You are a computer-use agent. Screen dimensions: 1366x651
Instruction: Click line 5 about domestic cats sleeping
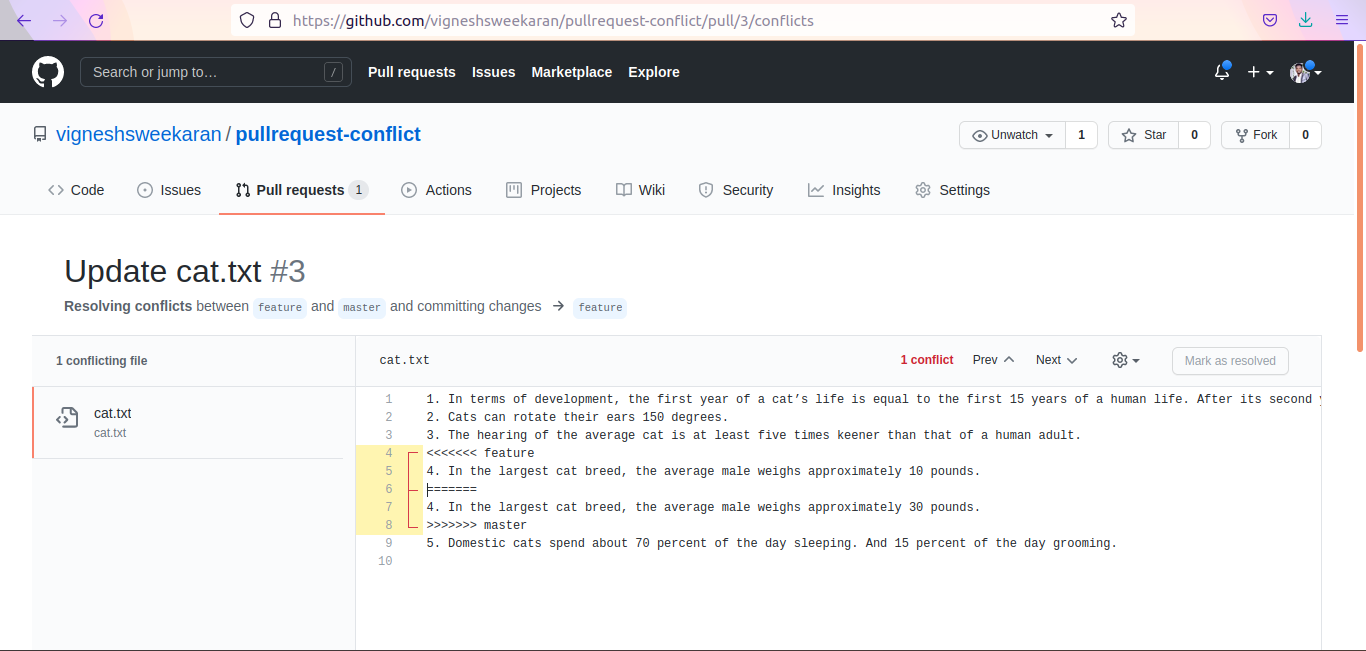coord(771,543)
